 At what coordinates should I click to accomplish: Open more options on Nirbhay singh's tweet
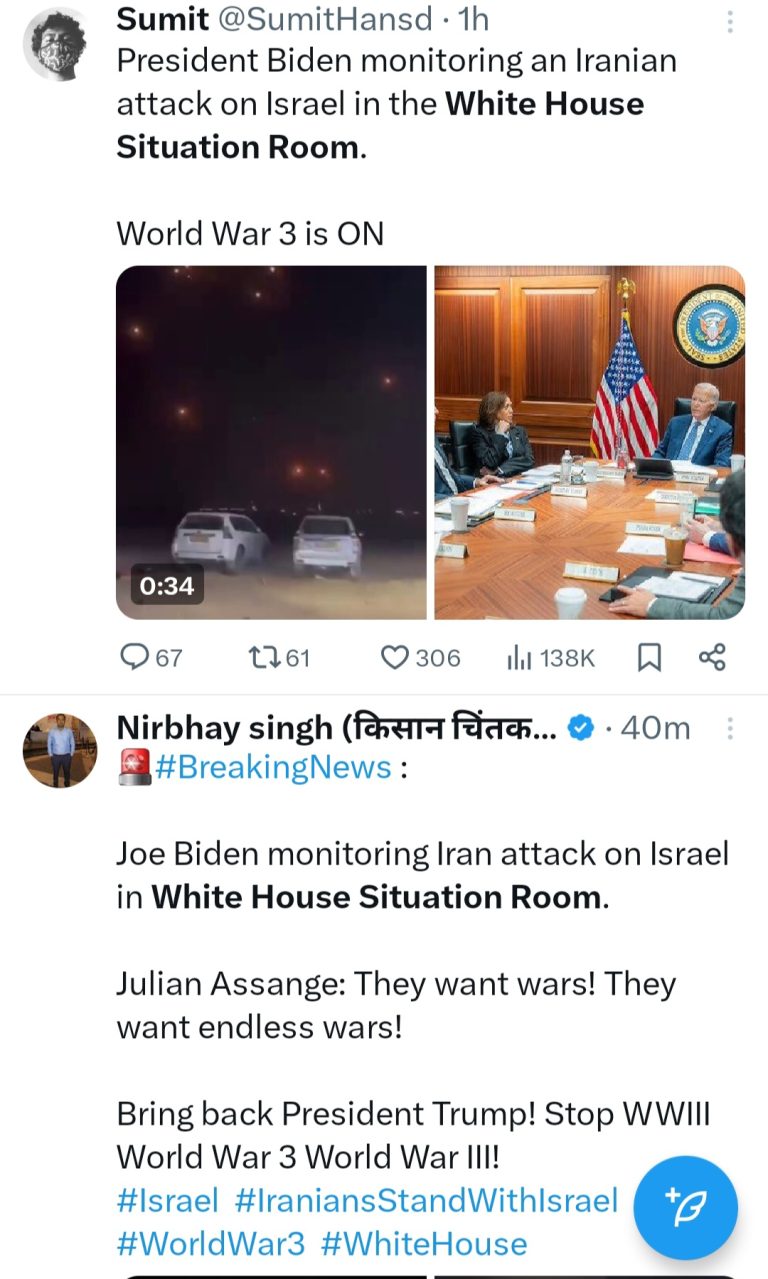(x=730, y=729)
